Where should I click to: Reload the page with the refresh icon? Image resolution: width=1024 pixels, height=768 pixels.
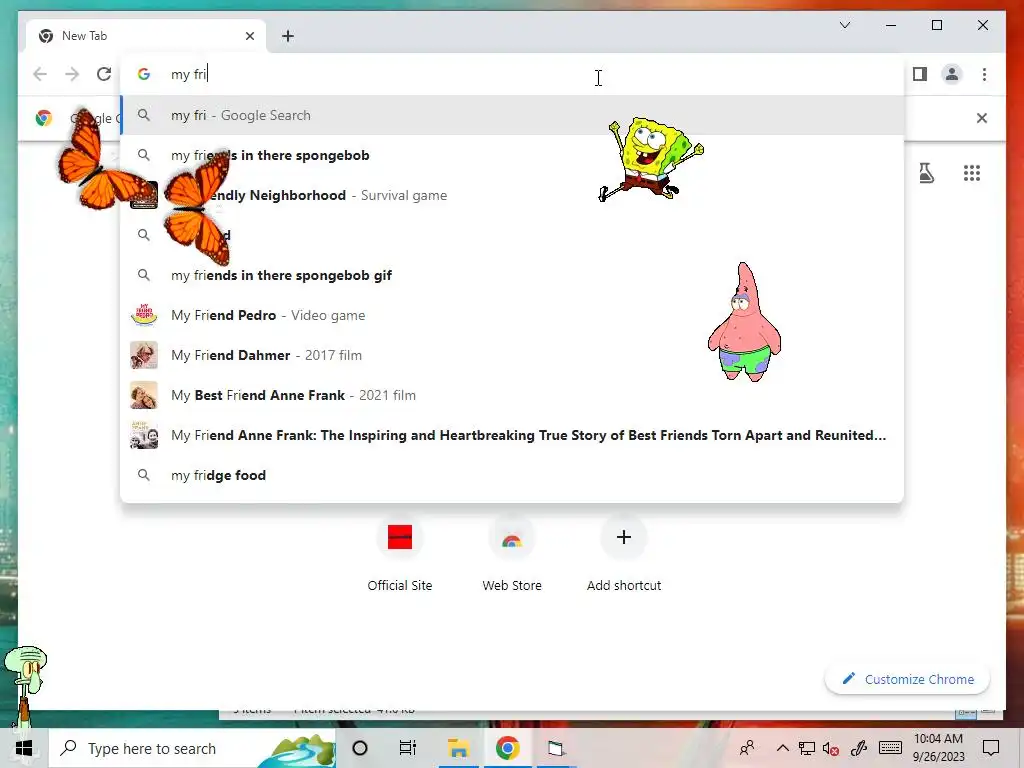pyautogui.click(x=104, y=74)
